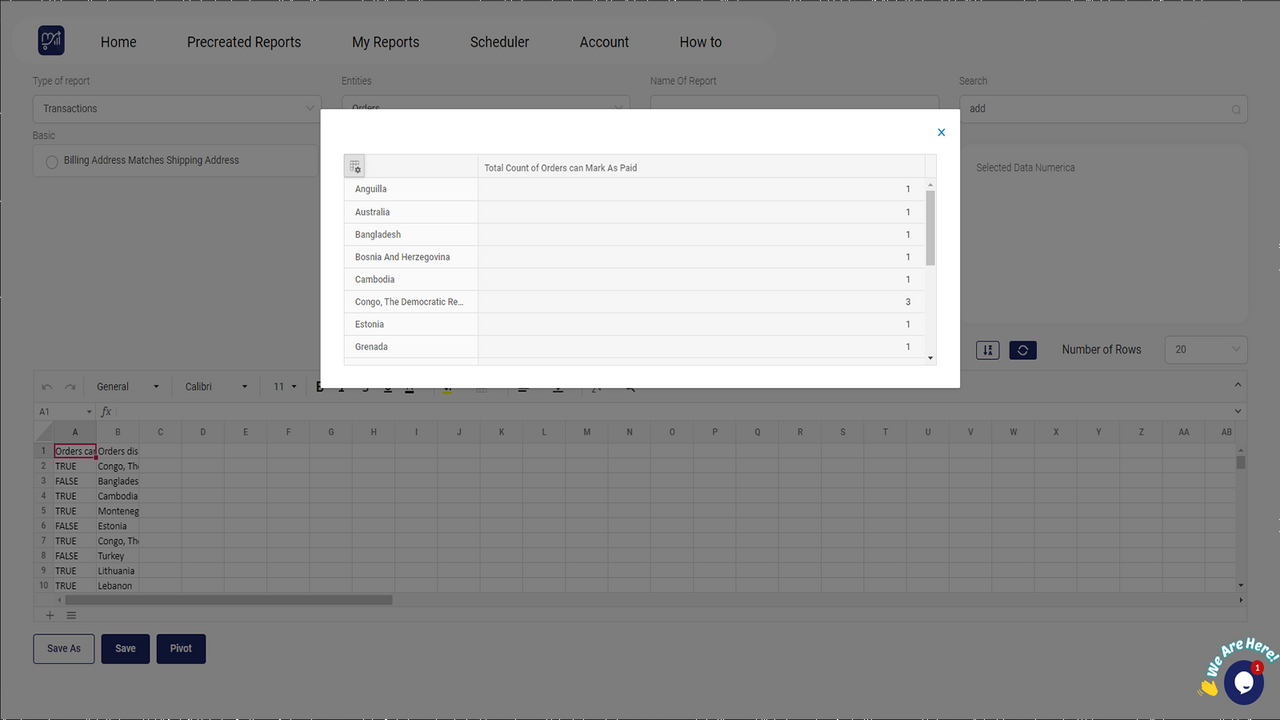Select the Turkey cell in spreadsheet
The width and height of the screenshot is (1280, 720).
tap(118, 556)
